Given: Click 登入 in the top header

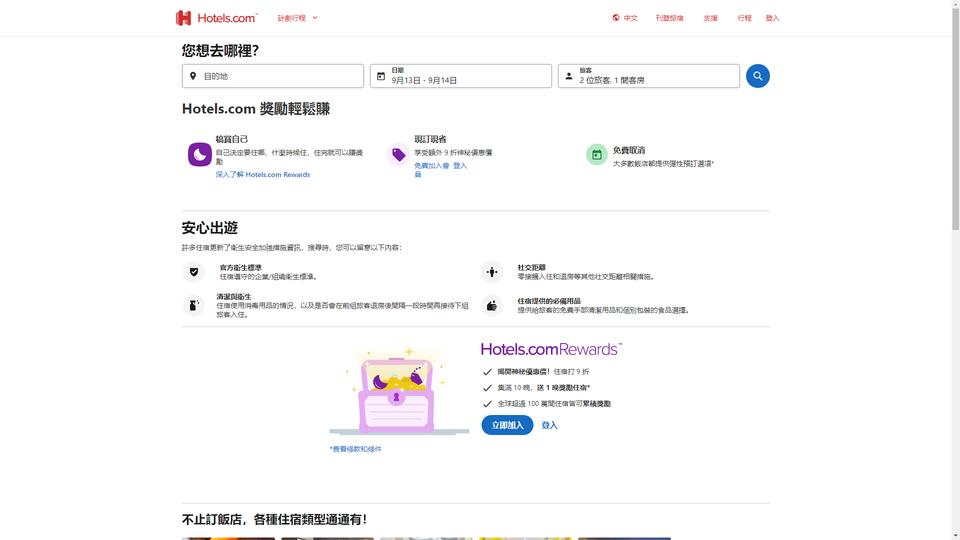Looking at the screenshot, I should [773, 18].
